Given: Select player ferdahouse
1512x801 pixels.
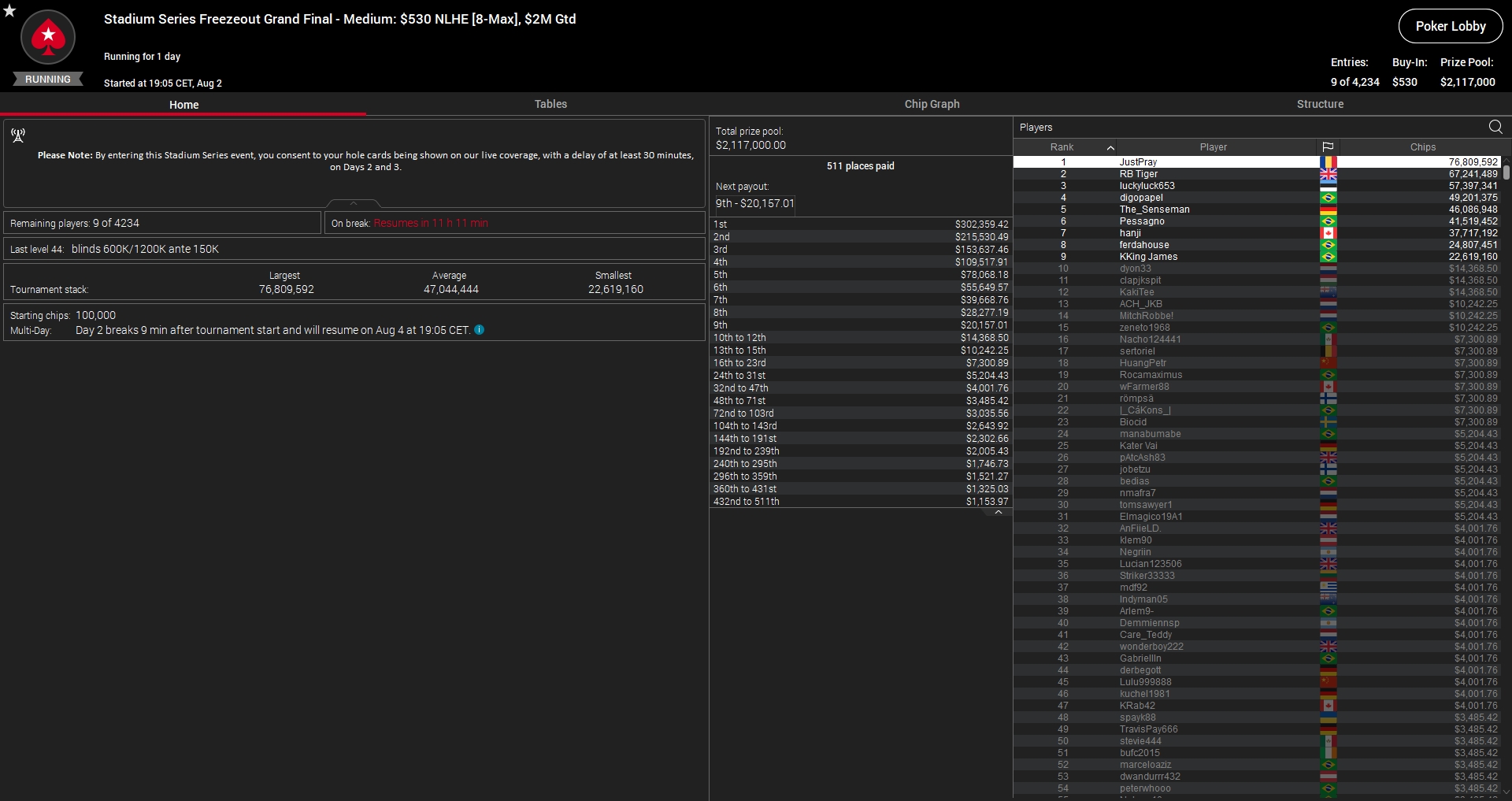Looking at the screenshot, I should click(1257, 245).
